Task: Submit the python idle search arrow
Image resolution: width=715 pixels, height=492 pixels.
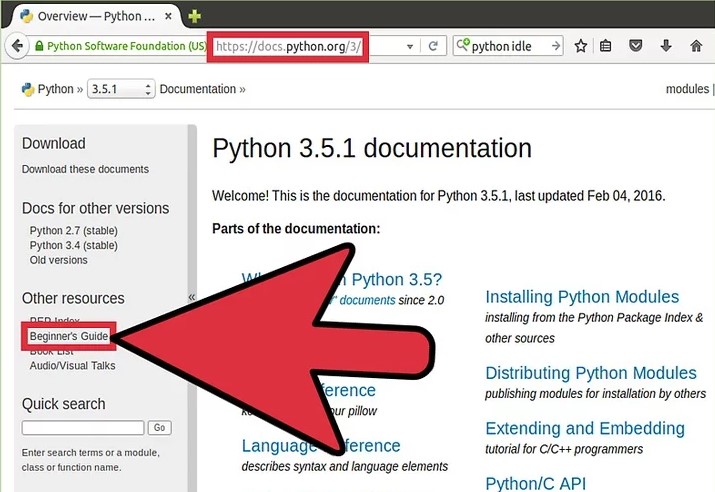Action: point(555,46)
